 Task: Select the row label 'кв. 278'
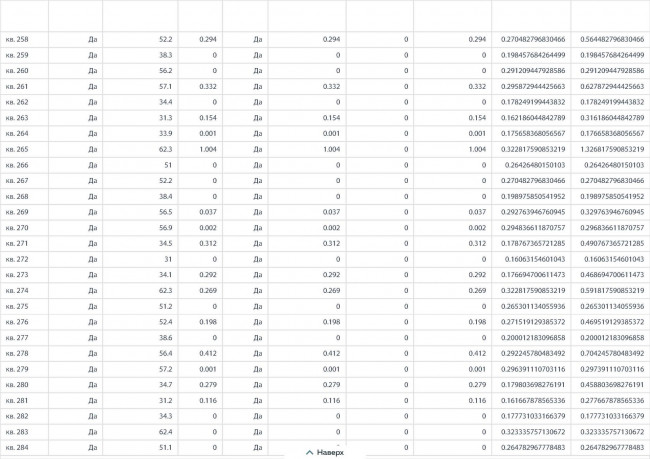pyautogui.click(x=17, y=353)
